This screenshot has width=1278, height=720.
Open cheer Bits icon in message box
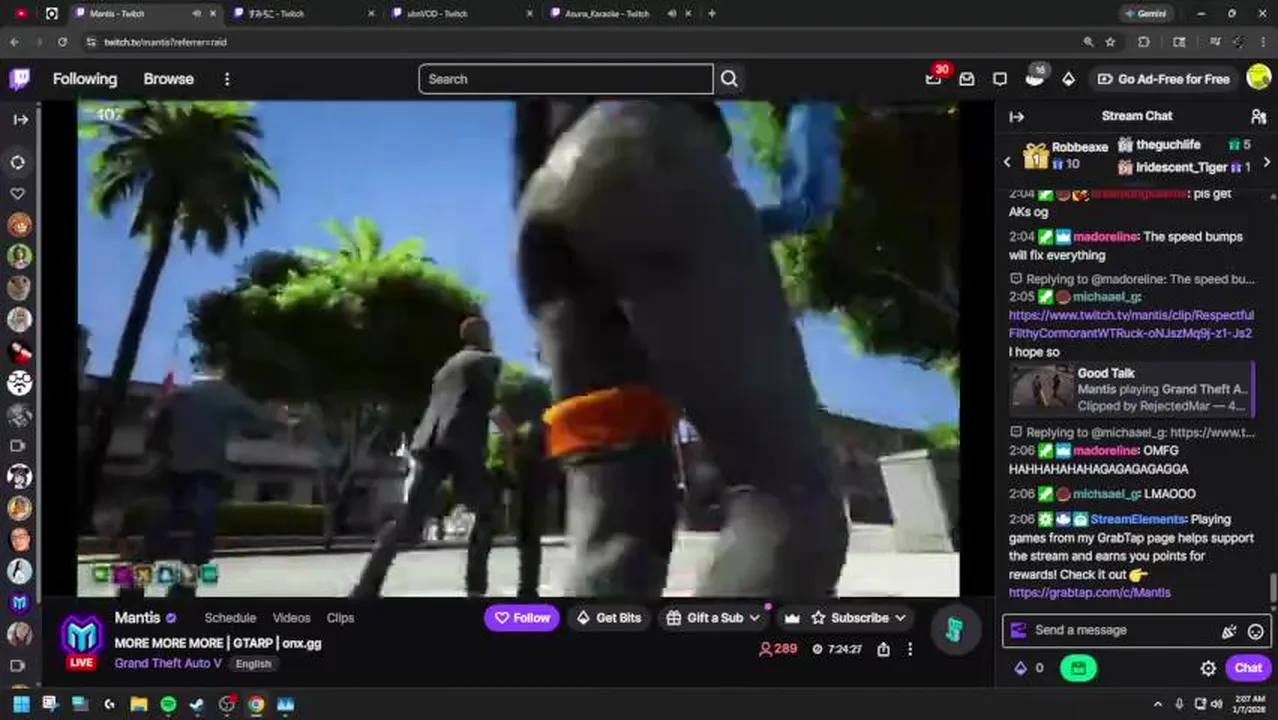1229,631
